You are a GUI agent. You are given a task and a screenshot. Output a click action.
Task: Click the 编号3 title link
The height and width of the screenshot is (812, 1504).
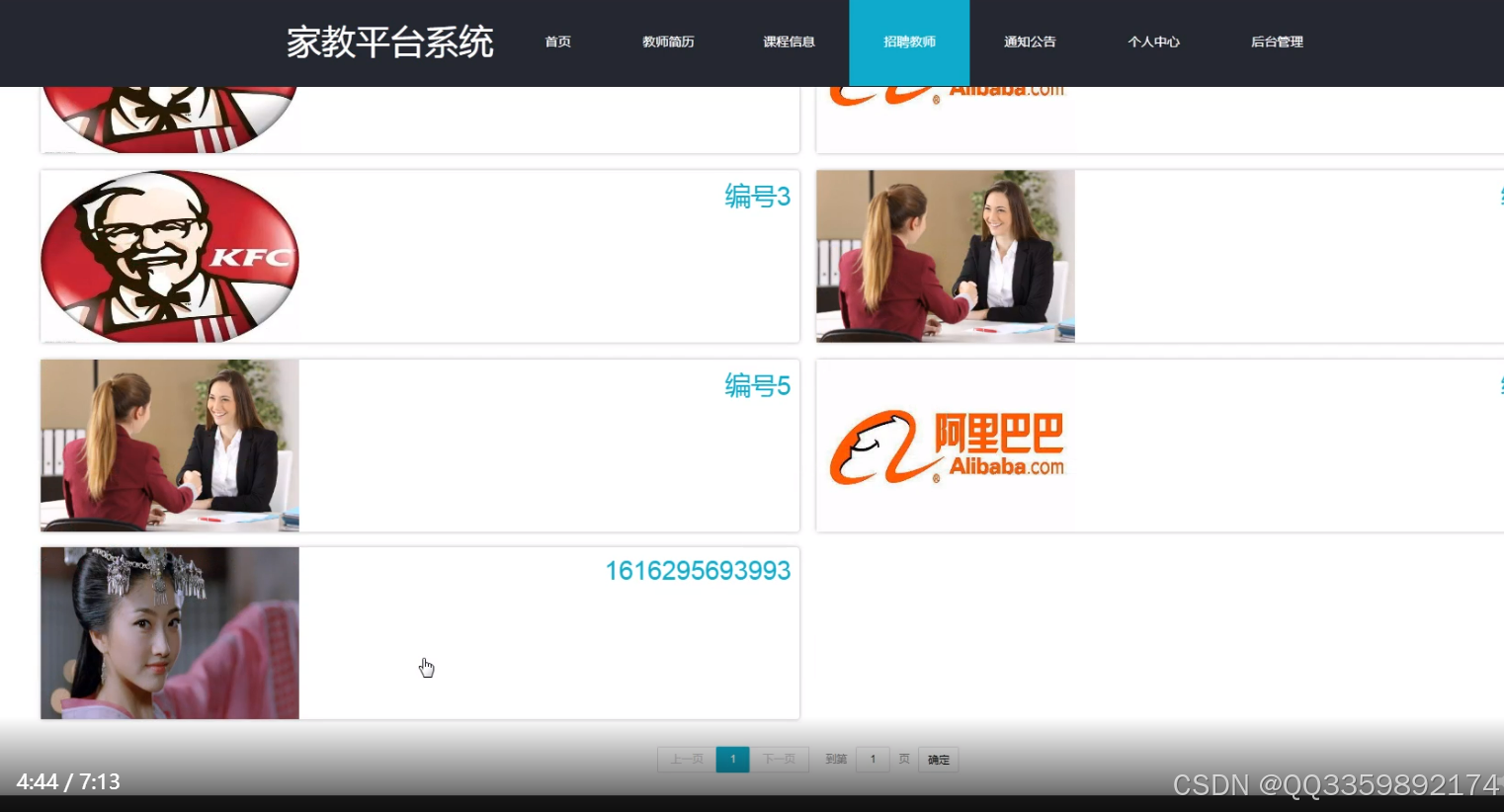point(757,197)
